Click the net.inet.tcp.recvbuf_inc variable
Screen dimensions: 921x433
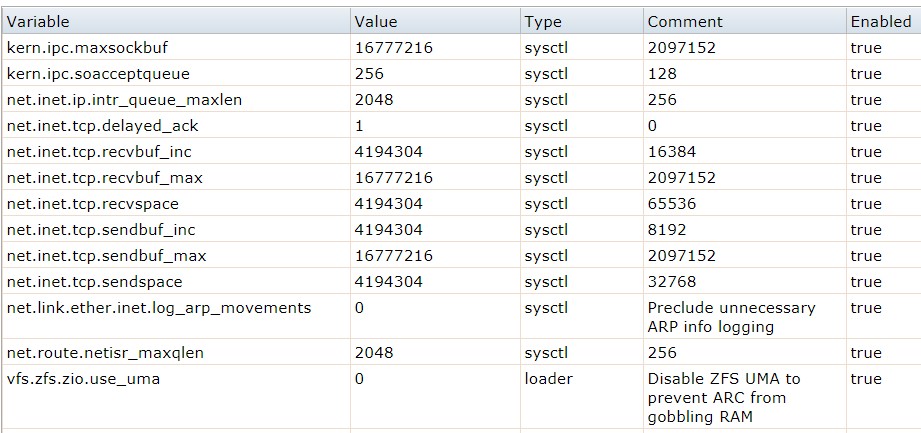click(99, 152)
